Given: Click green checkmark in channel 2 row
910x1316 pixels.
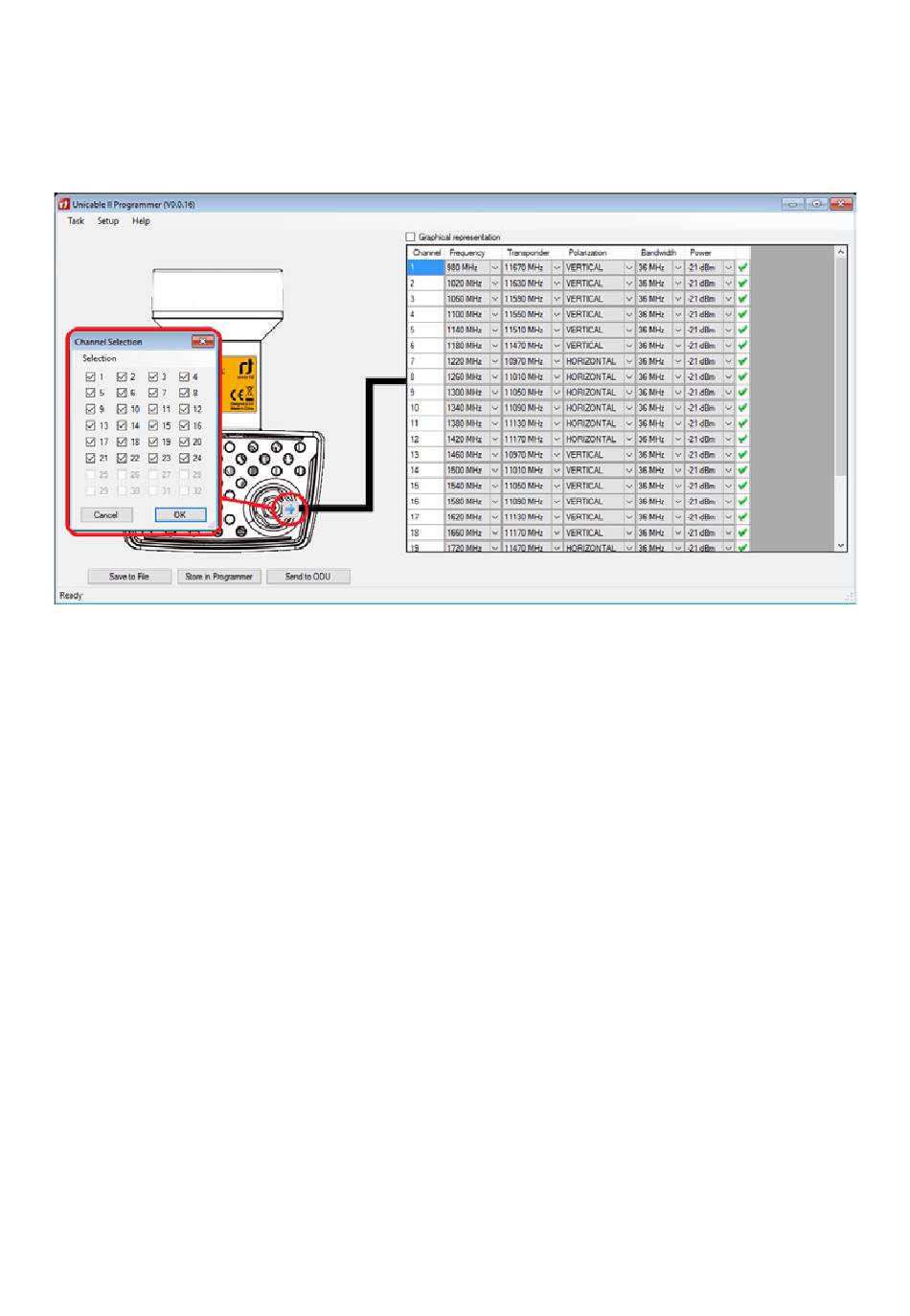Looking at the screenshot, I should [x=742, y=284].
